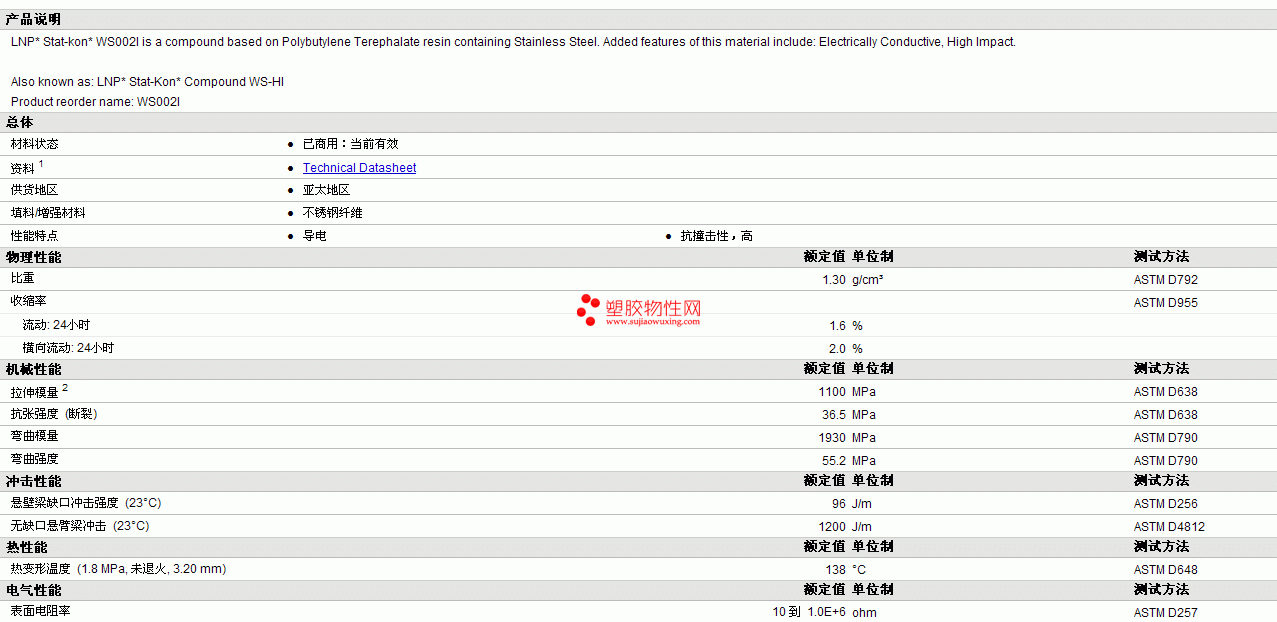This screenshot has height=622, width=1277.
Task: Click ASTM D638 in the 拉伸模量 row
Action: tap(1166, 392)
